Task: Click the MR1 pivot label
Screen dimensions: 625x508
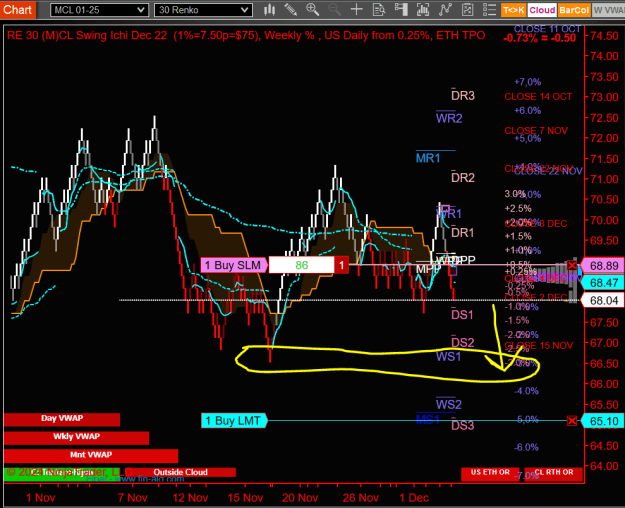Action: point(428,158)
